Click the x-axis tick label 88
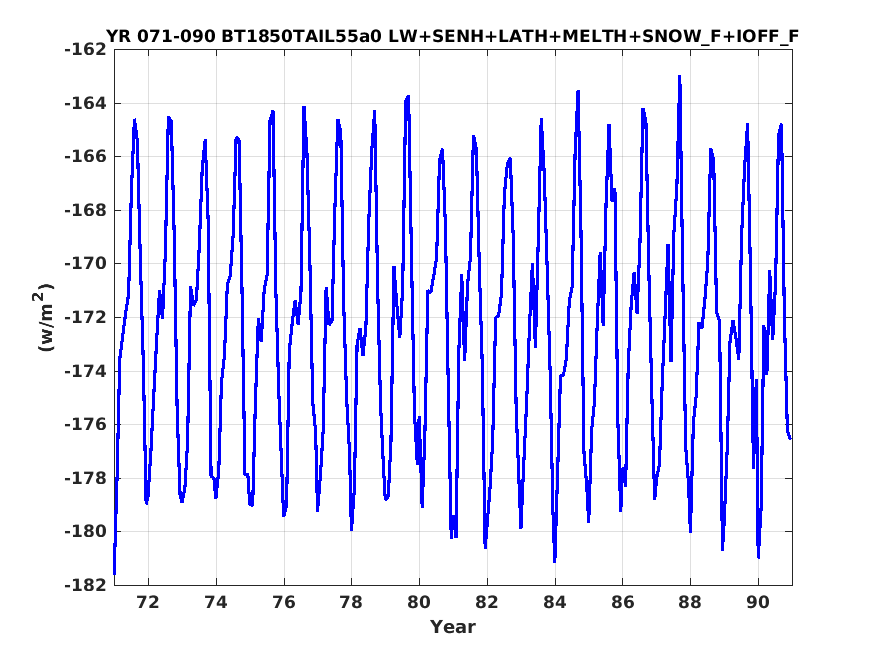875x656 pixels. tap(690, 602)
